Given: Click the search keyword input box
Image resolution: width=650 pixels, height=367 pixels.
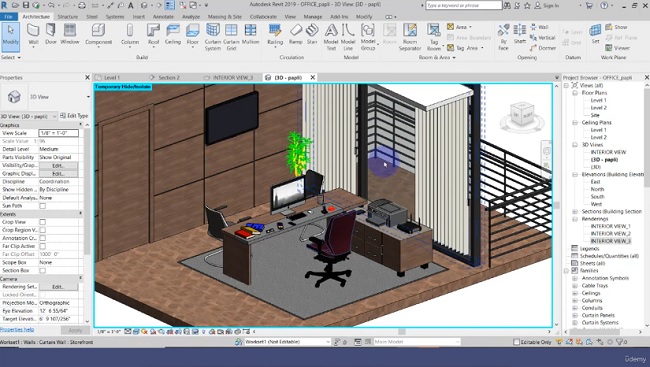Looking at the screenshot, I should (x=463, y=5).
